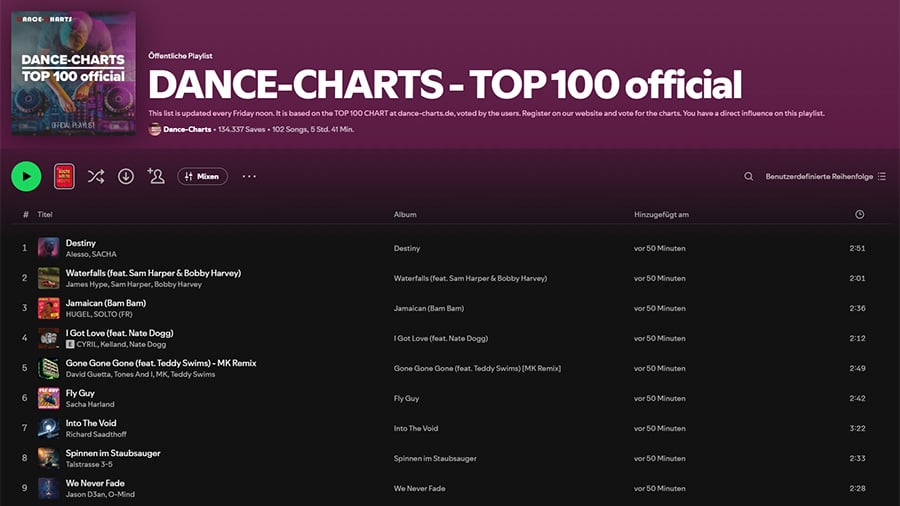The width and height of the screenshot is (900, 506).
Task: Download the playlist with arrow circle icon
Action: 126,176
